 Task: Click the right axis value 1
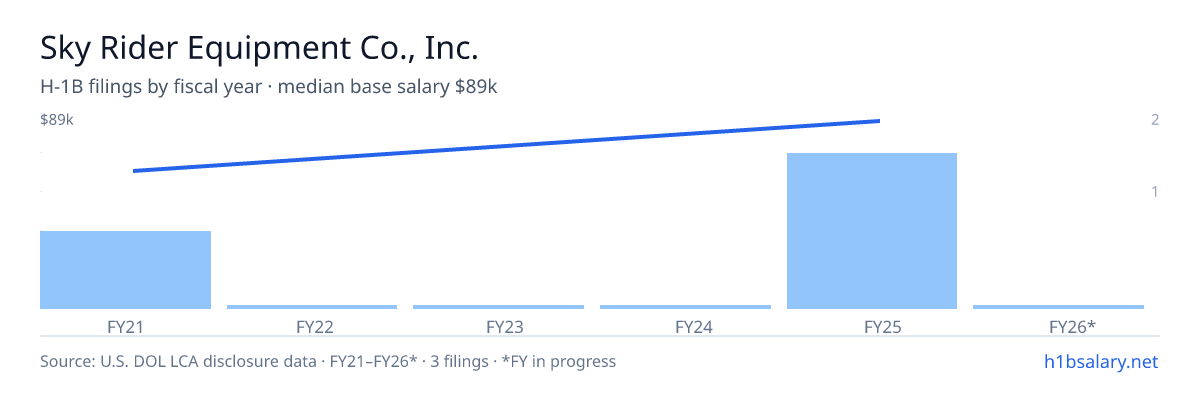click(x=1155, y=191)
